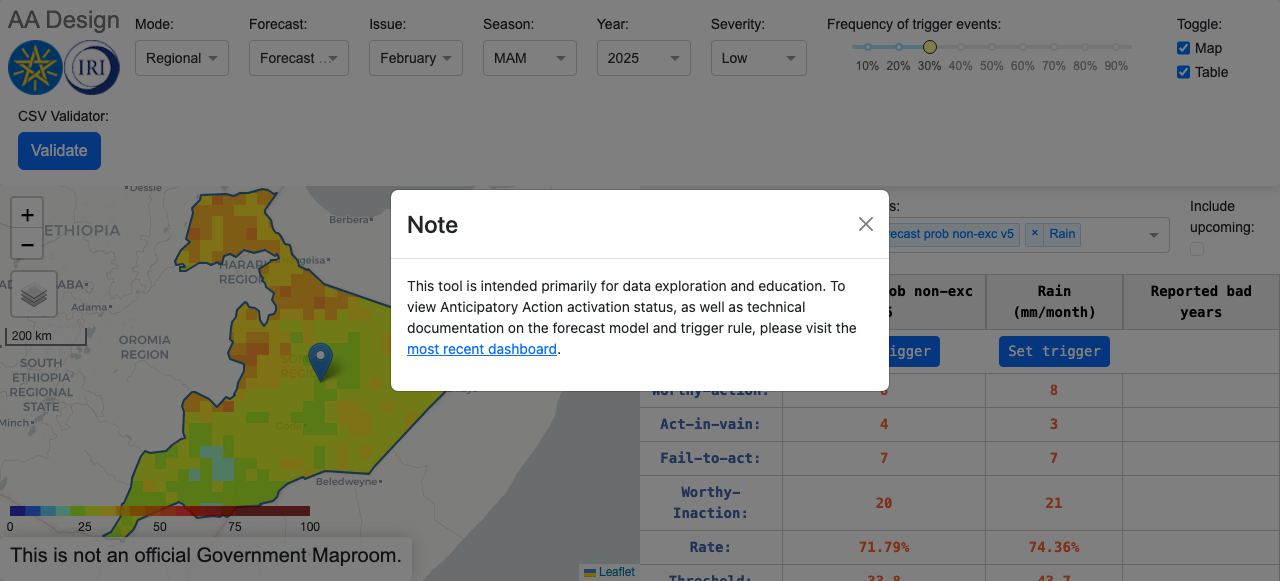
Task: Zoom in on the map
Action: 26,214
